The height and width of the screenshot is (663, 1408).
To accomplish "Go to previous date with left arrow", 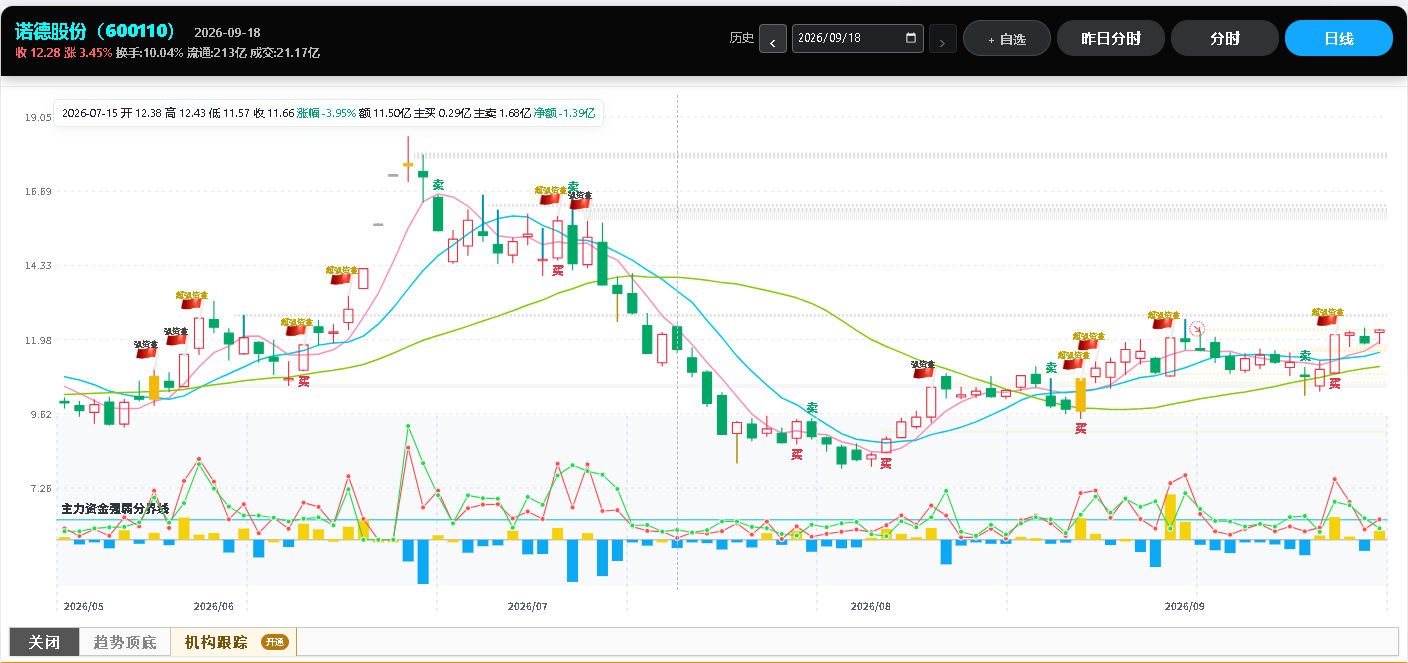I will pyautogui.click(x=773, y=39).
